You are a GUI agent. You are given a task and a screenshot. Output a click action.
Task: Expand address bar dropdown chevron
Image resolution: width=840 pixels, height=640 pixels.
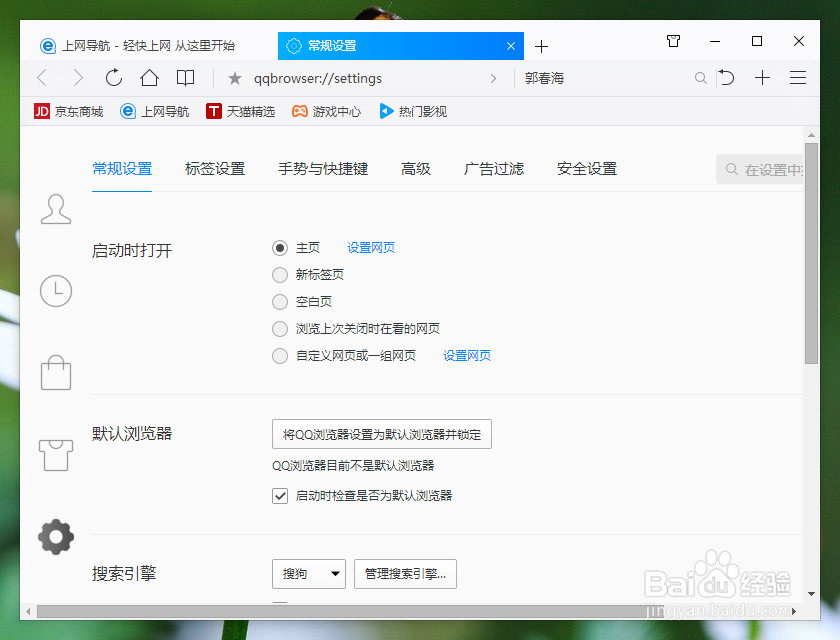(x=493, y=79)
